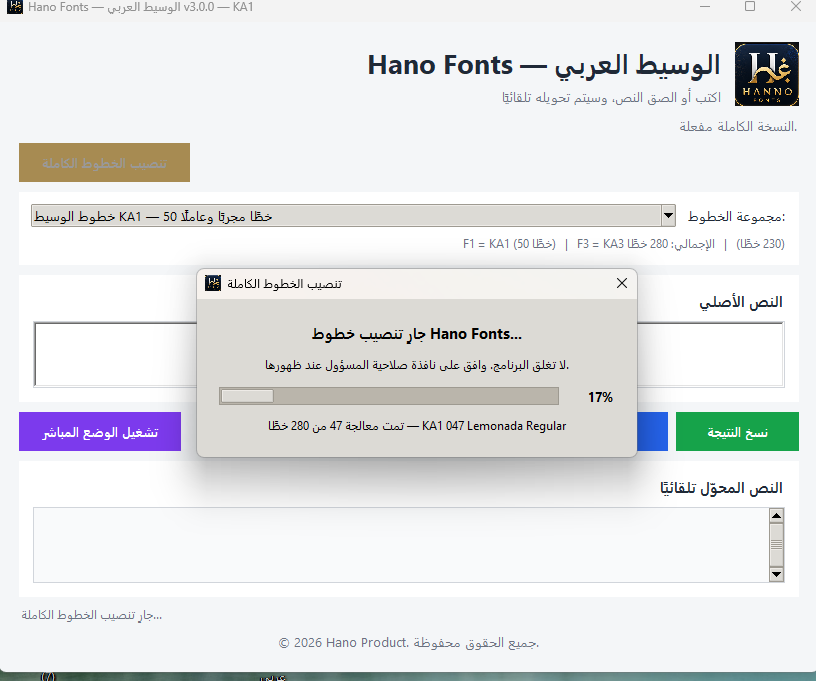Click inside the النص المحوّل output box
This screenshot has height=681, width=816.
pyautogui.click(x=401, y=545)
